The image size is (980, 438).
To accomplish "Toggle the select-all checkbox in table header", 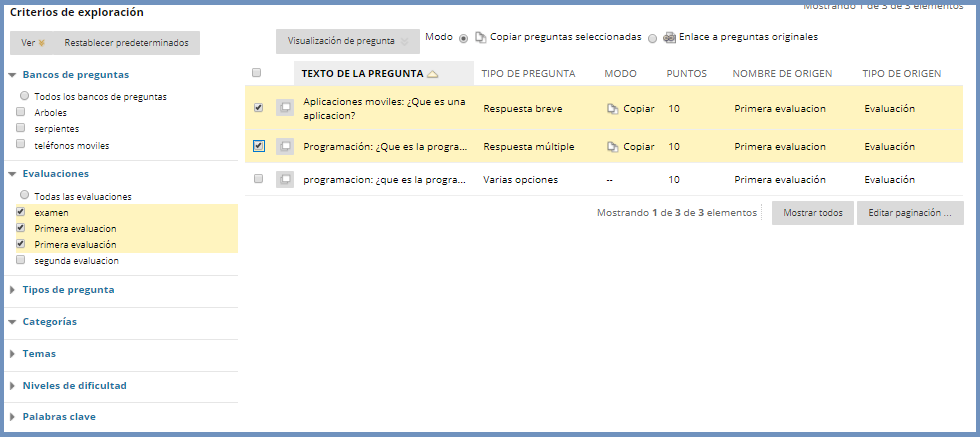I will click(x=258, y=73).
